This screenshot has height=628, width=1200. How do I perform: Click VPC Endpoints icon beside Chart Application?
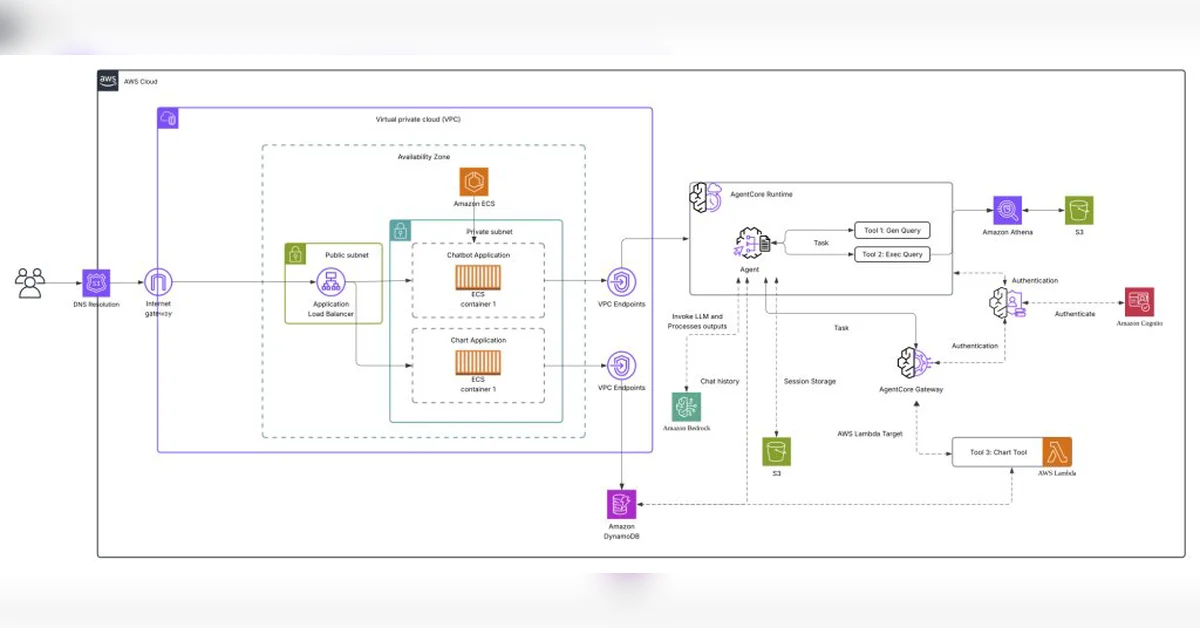[x=622, y=366]
